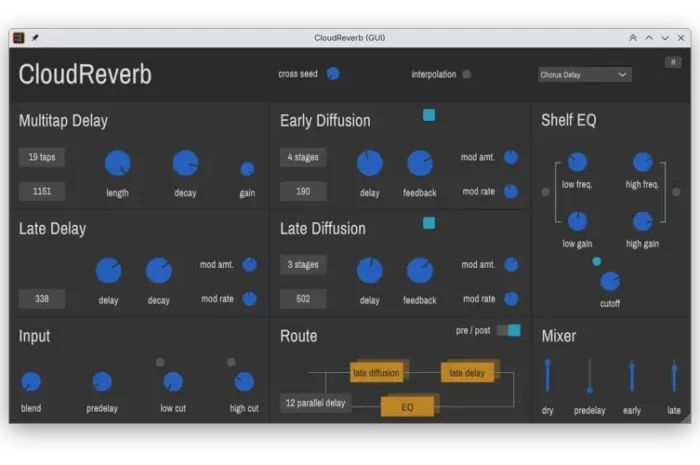Viewport: 700px width, 465px height.
Task: Toggle Early Diffusion enable square
Action: 429,115
